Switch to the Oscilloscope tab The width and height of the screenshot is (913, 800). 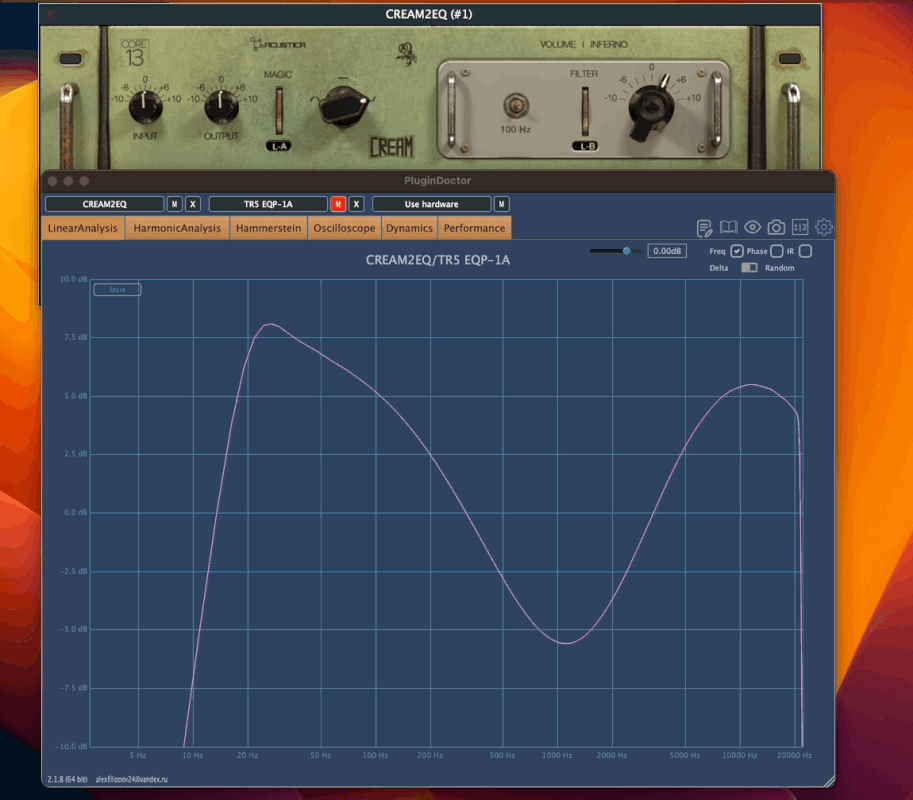pos(344,228)
